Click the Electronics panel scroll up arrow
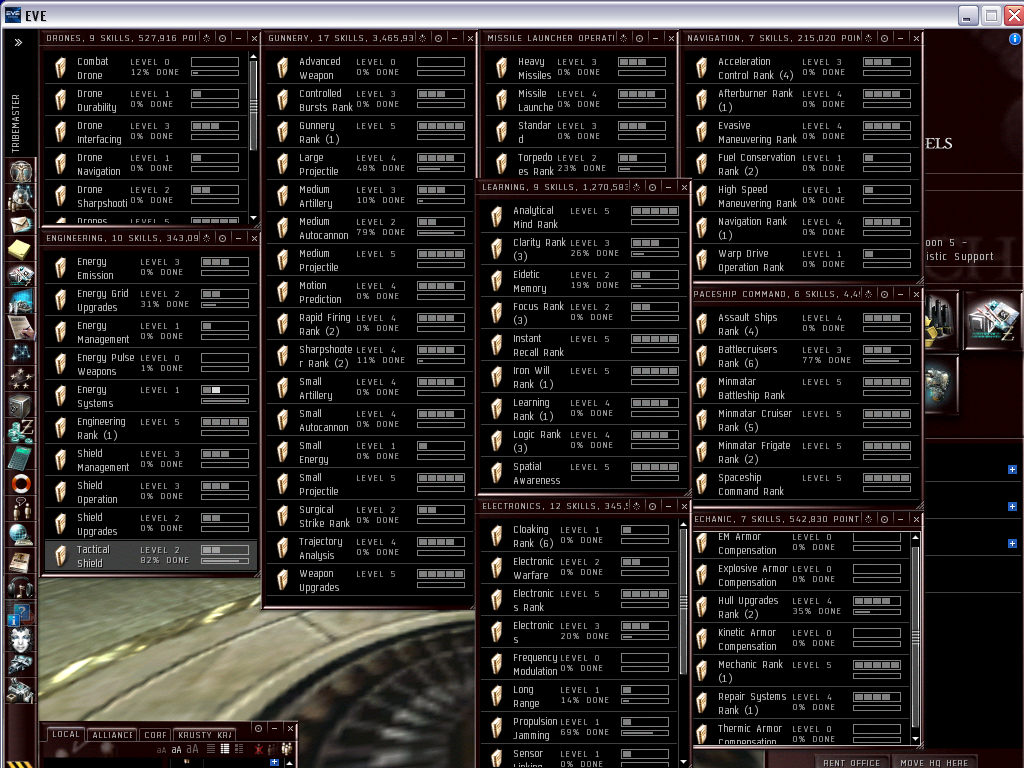 point(683,524)
